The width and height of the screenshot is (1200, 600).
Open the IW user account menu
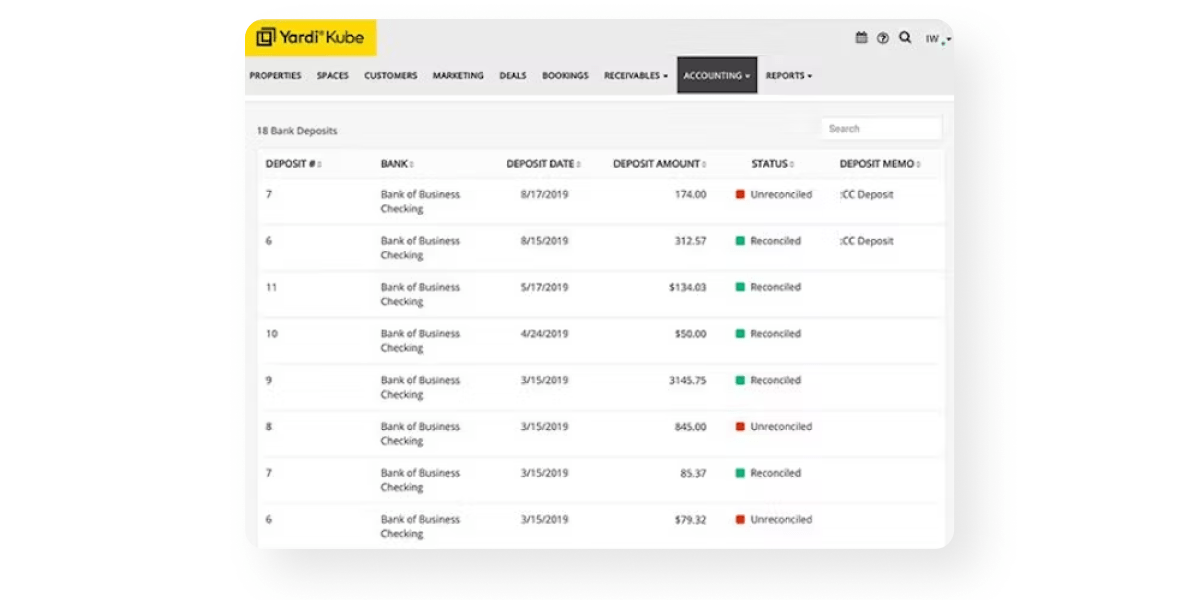click(x=937, y=39)
